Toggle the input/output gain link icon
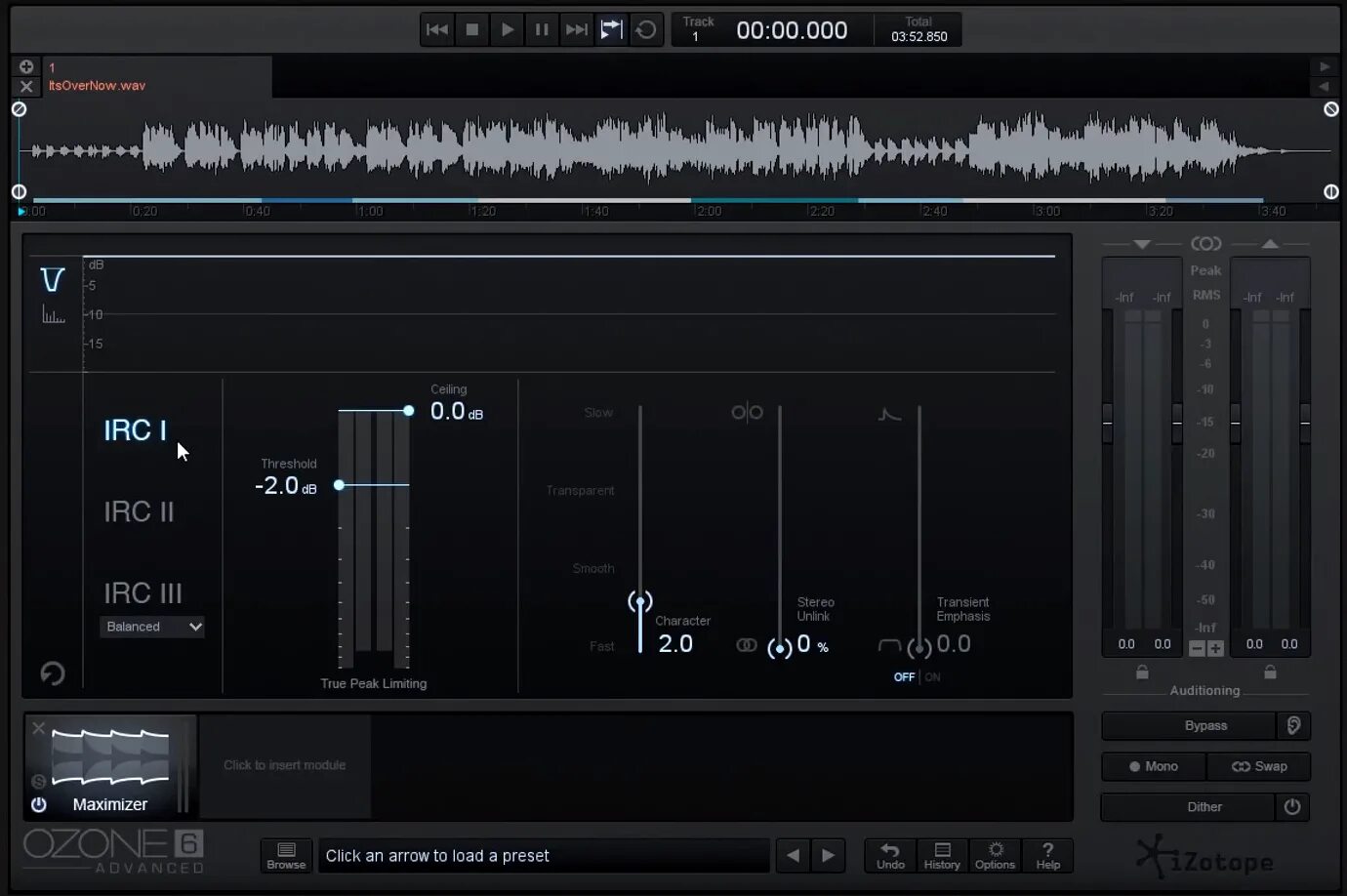Viewport: 1347px width, 896px height. click(x=1205, y=243)
